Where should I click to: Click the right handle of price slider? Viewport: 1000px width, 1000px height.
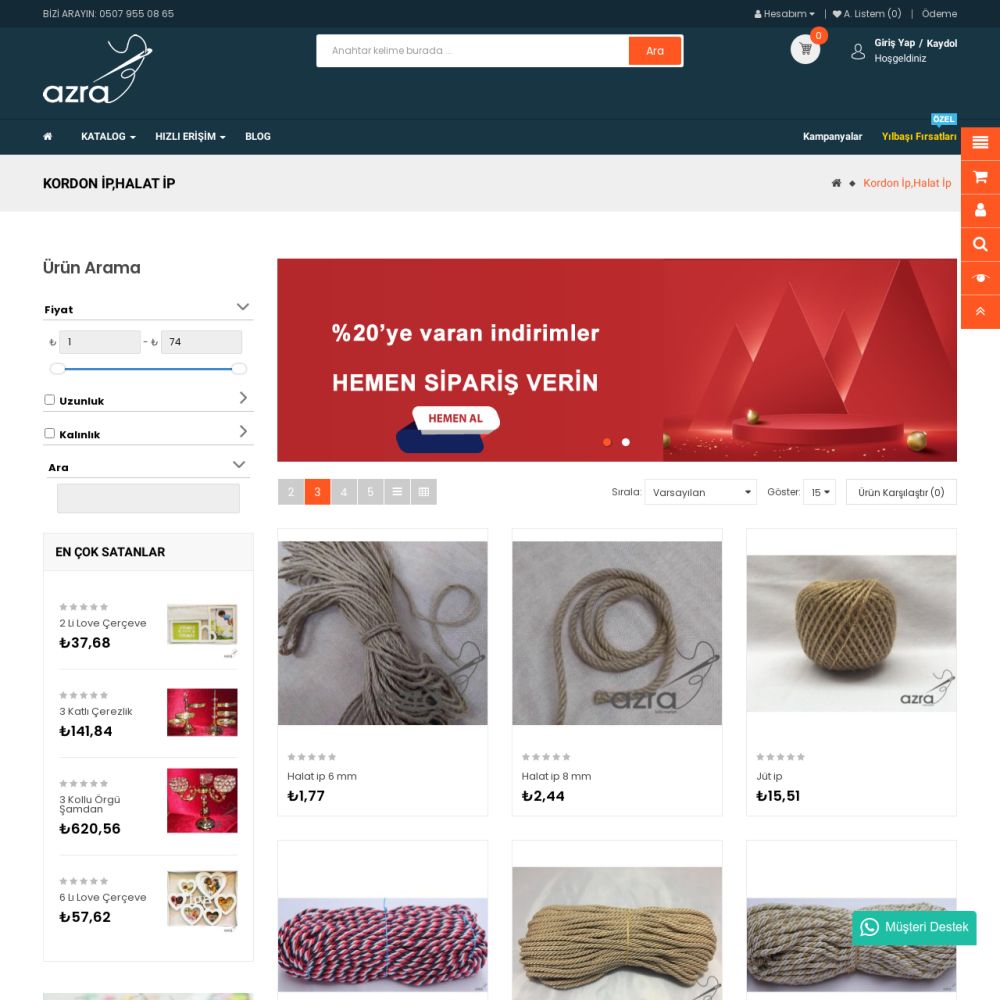click(x=239, y=369)
